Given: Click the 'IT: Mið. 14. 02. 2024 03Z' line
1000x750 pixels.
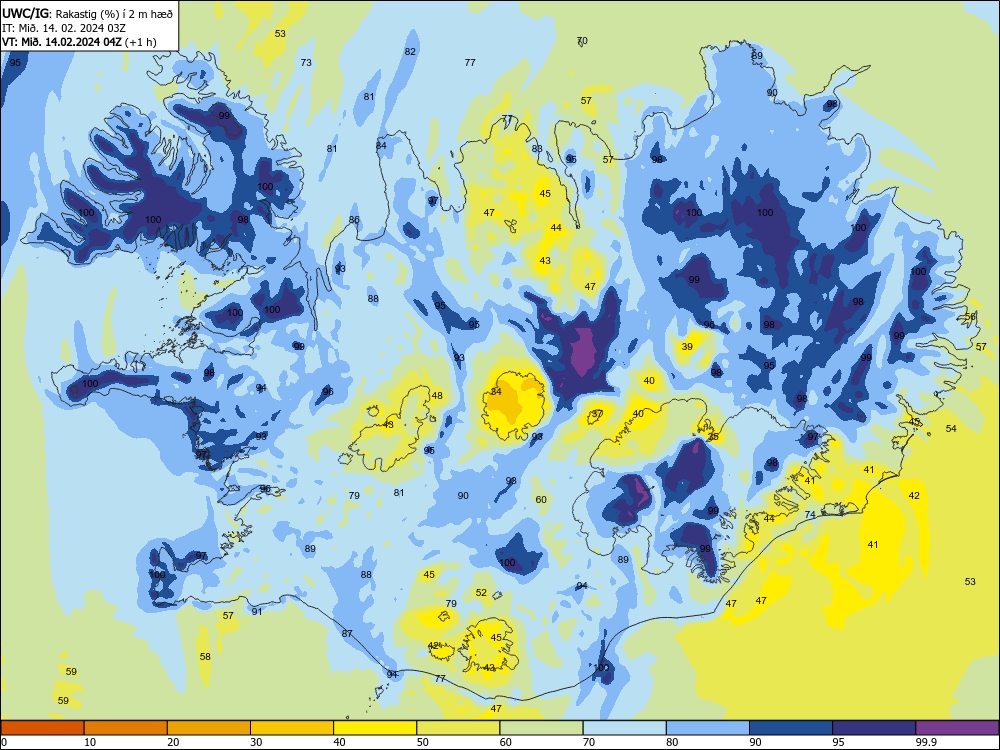Looking at the screenshot, I should (64, 28).
